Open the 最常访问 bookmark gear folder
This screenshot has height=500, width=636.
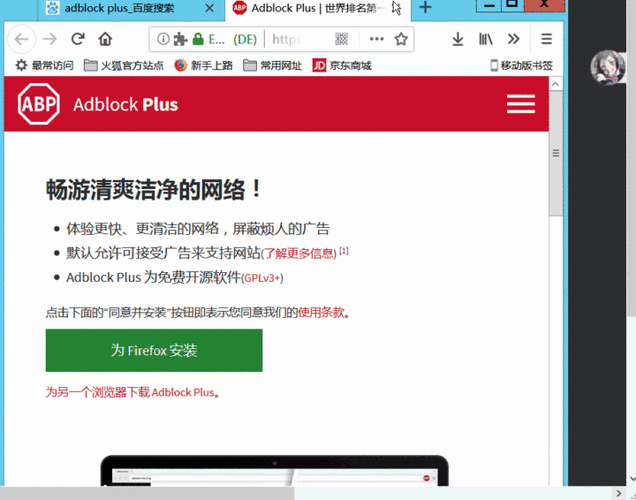(44, 65)
